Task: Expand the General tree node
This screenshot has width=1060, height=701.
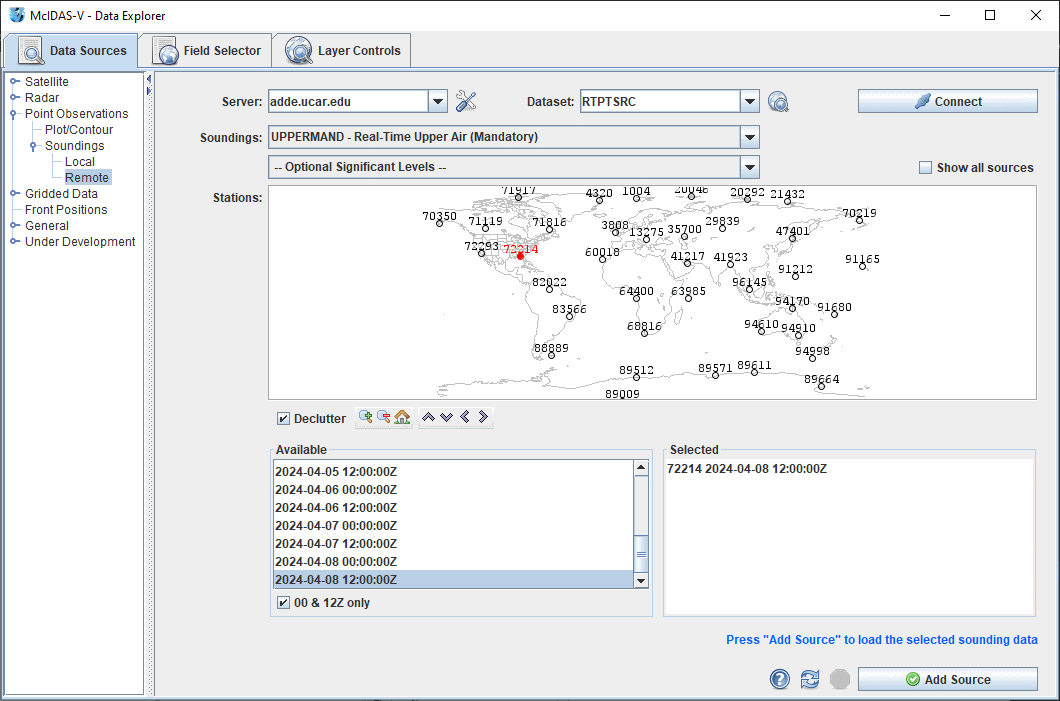Action: pyautogui.click(x=14, y=225)
